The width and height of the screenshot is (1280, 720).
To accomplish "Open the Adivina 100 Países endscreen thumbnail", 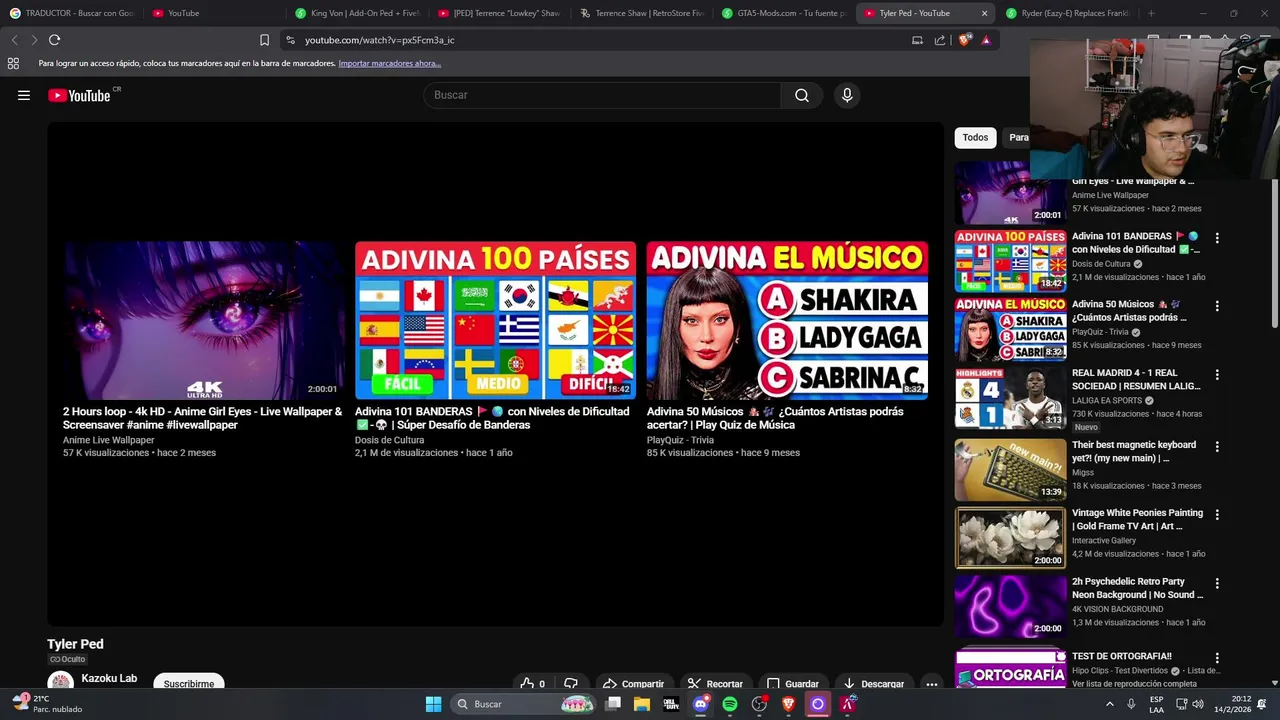I will coord(495,320).
